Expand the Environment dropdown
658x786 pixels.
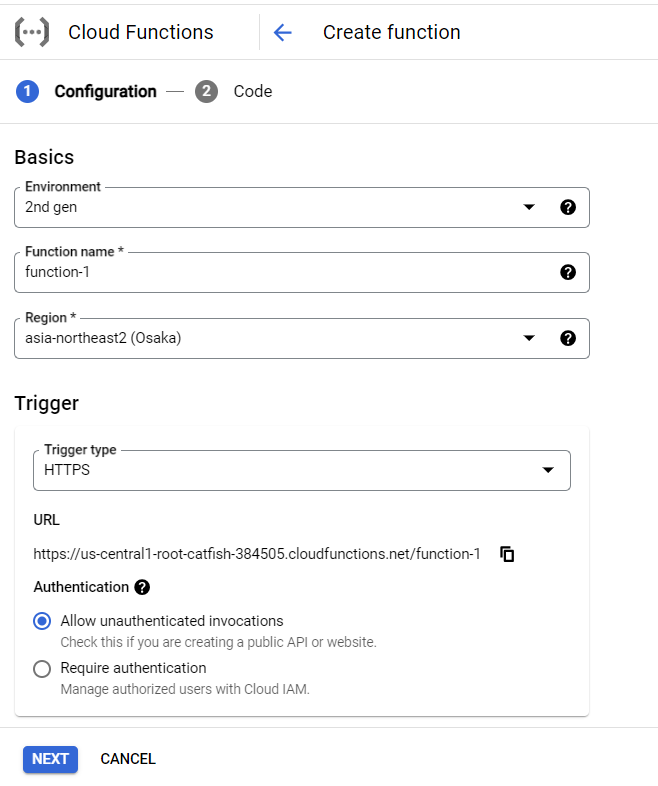tap(529, 207)
